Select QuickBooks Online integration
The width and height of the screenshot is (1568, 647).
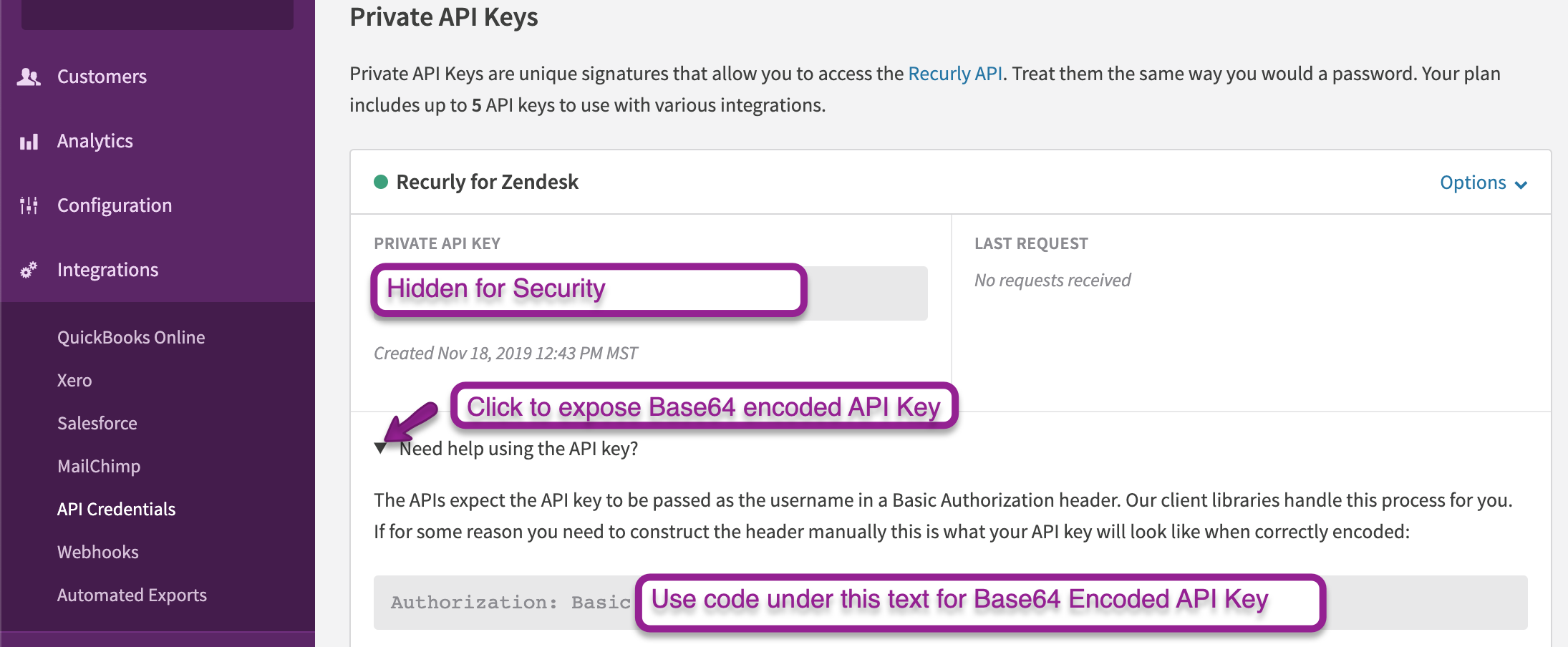tap(131, 337)
